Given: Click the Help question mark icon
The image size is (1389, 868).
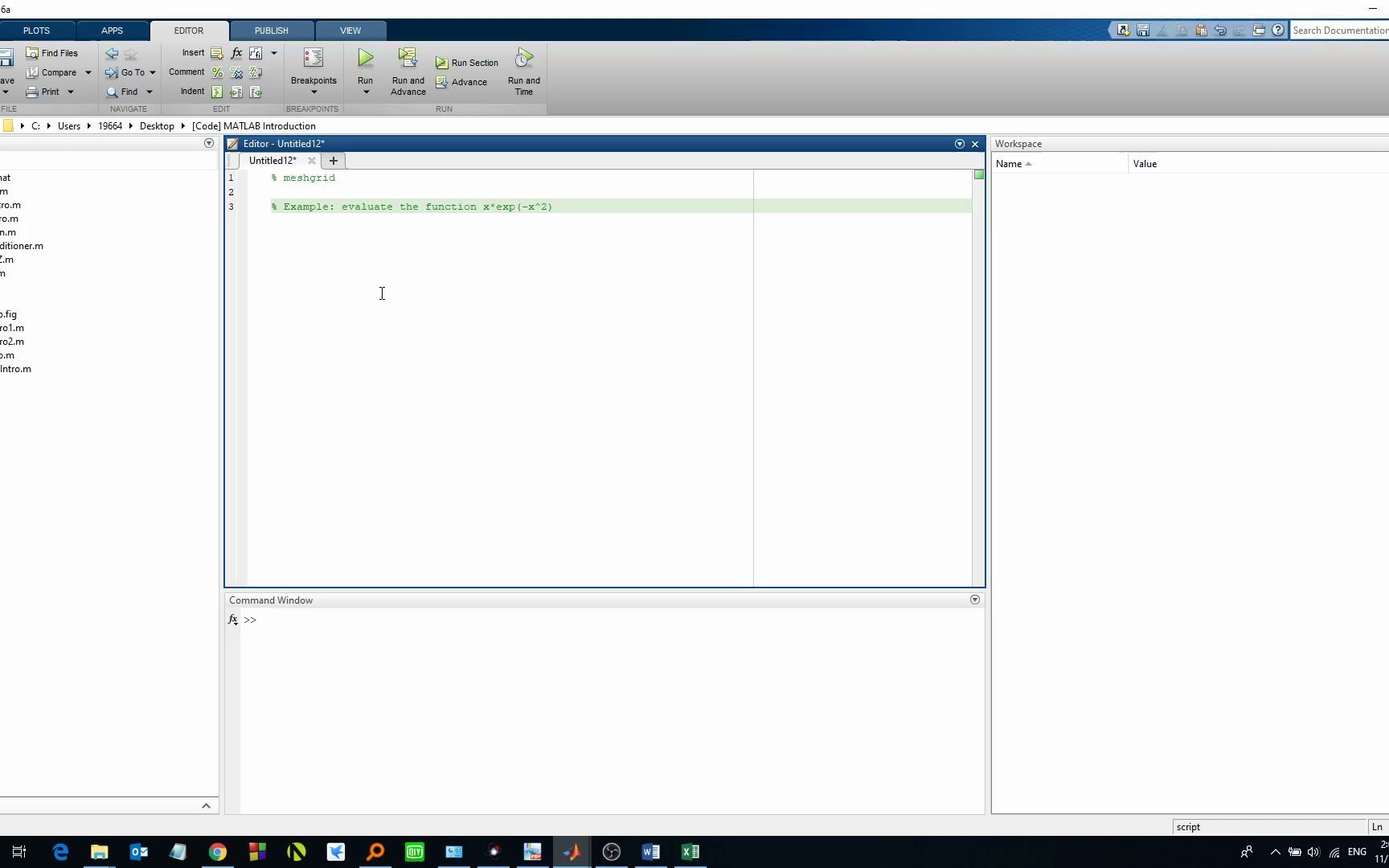Looking at the screenshot, I should click(1278, 31).
